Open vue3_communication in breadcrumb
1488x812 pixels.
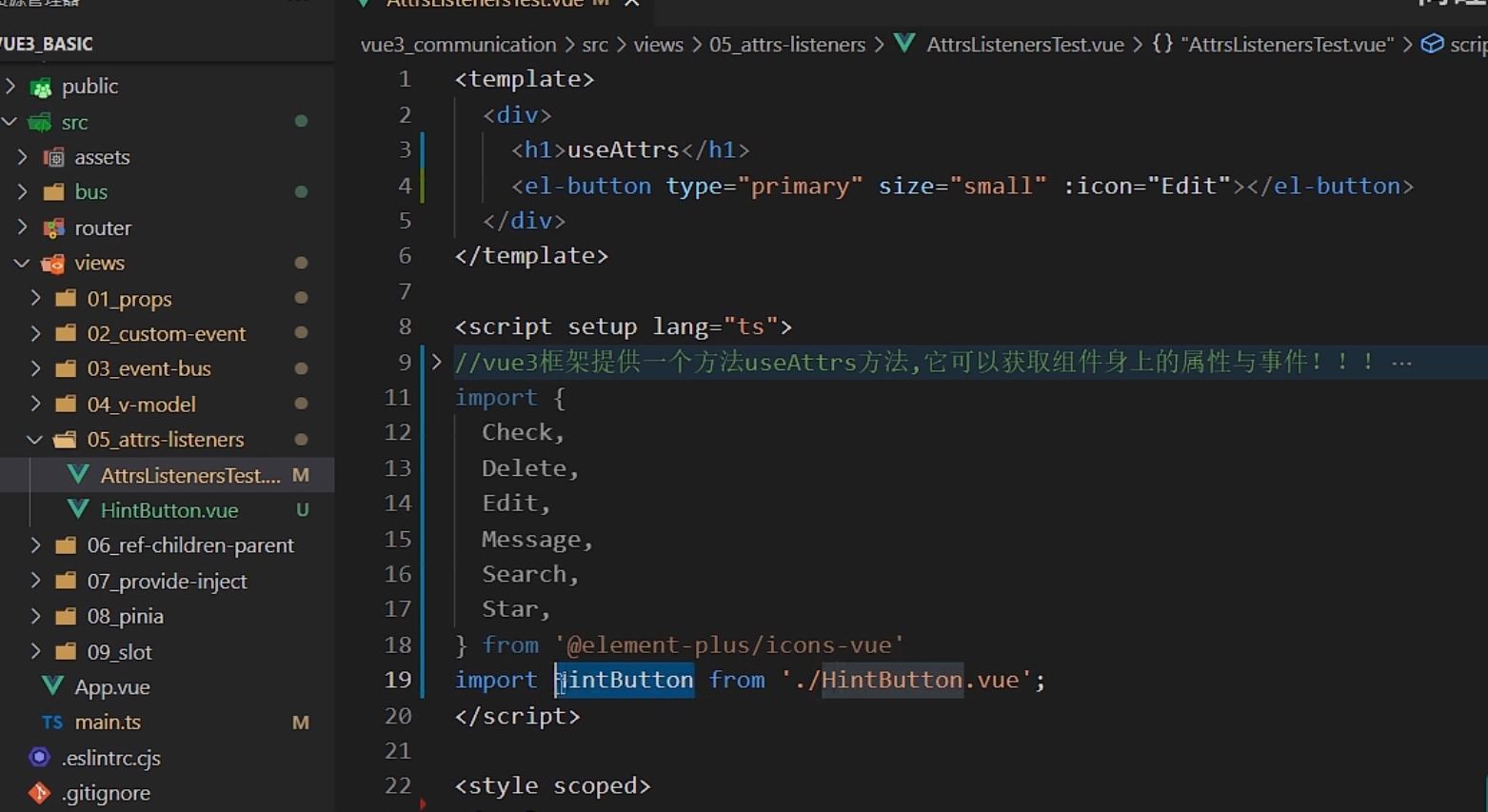[458, 45]
